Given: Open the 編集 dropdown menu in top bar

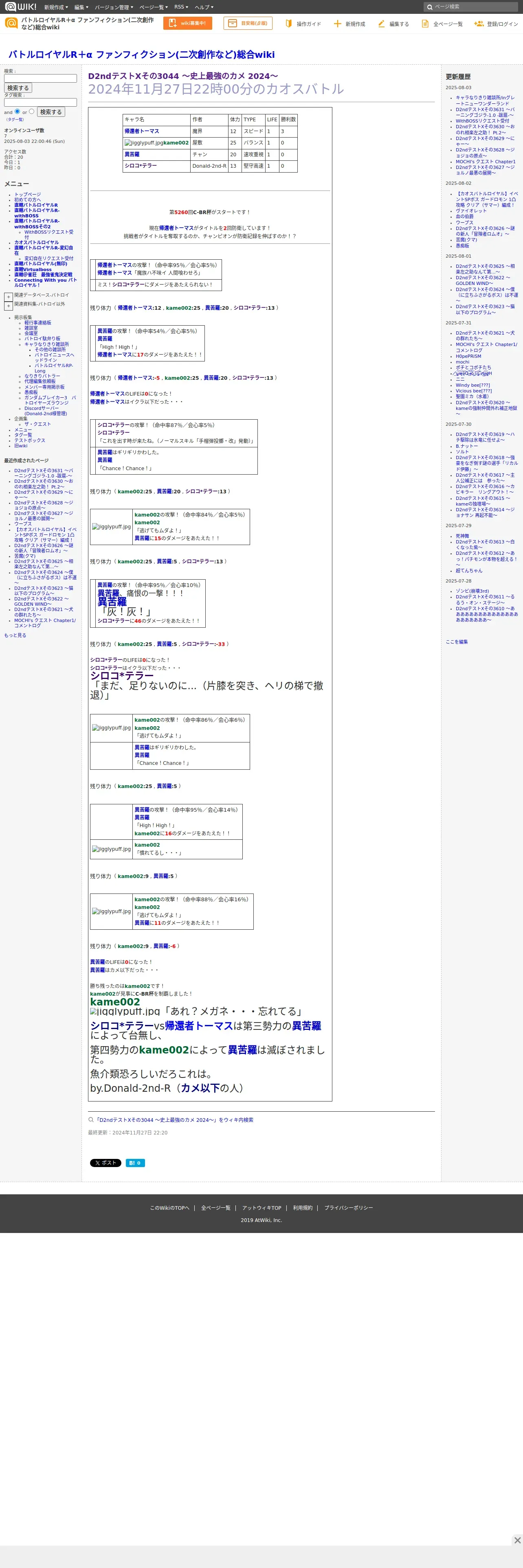Looking at the screenshot, I should point(81,7).
